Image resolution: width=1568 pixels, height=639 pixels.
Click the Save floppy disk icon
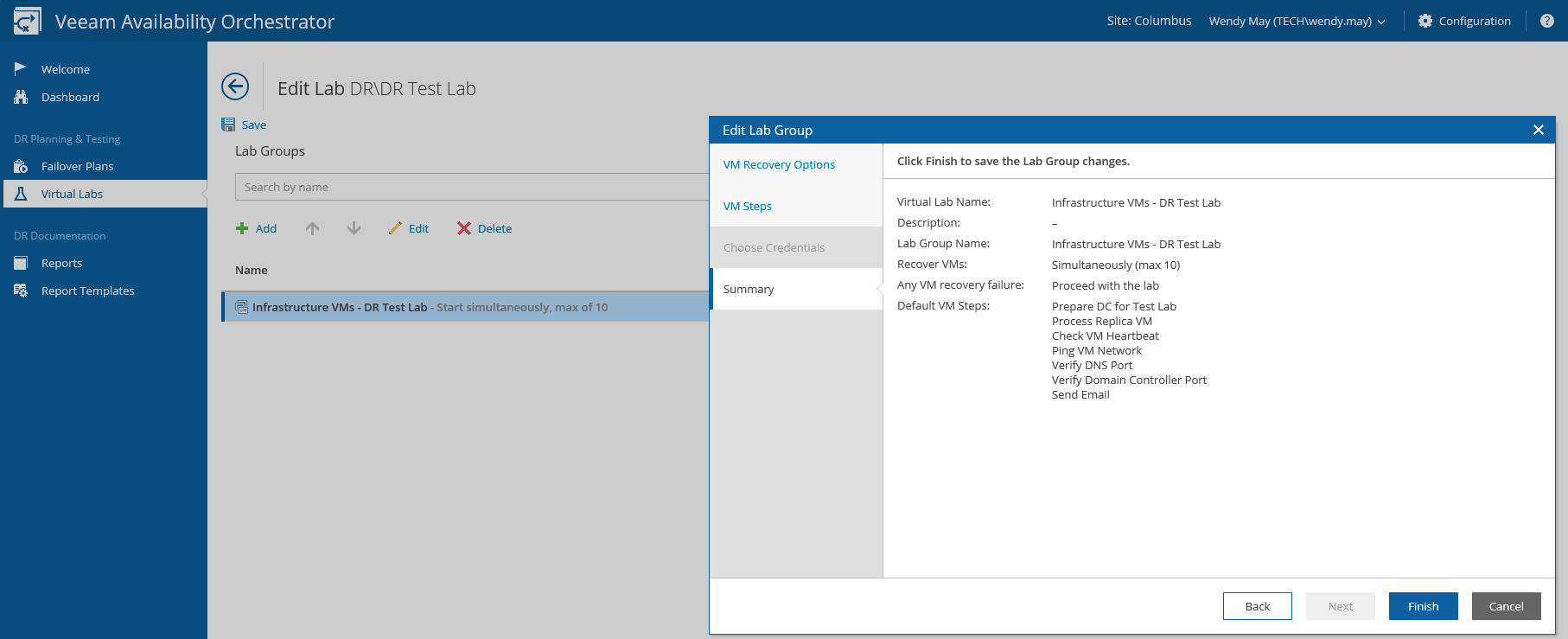(x=228, y=125)
